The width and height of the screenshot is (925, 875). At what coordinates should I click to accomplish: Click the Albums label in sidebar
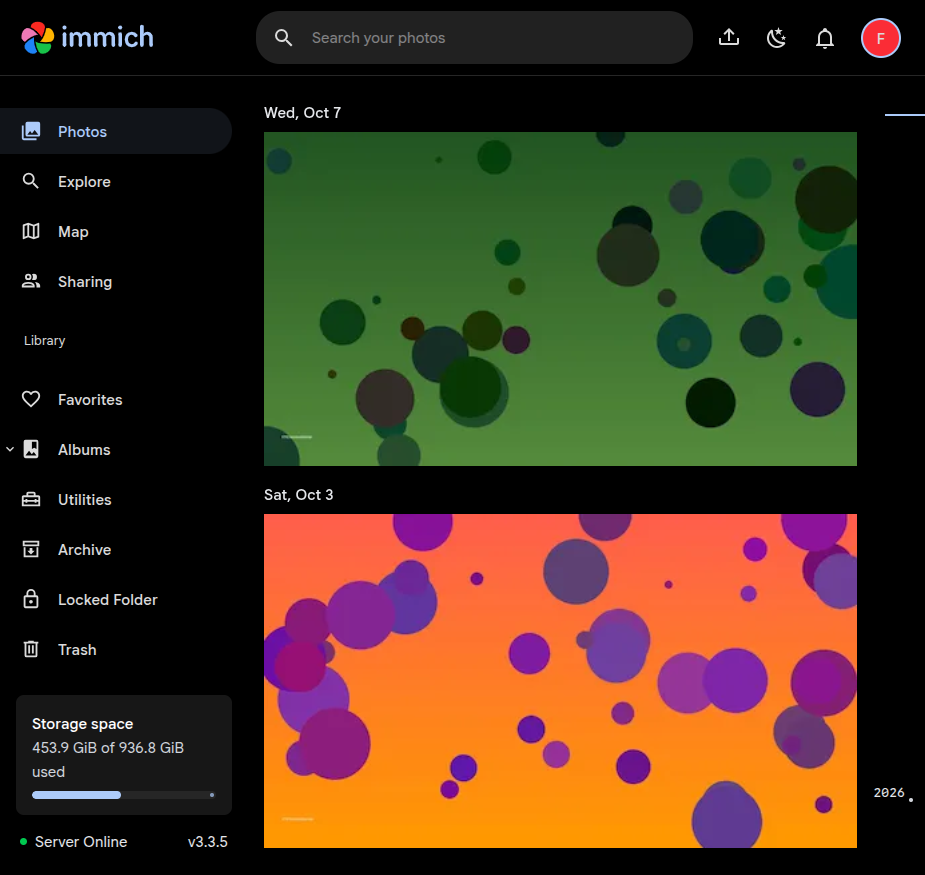84,450
